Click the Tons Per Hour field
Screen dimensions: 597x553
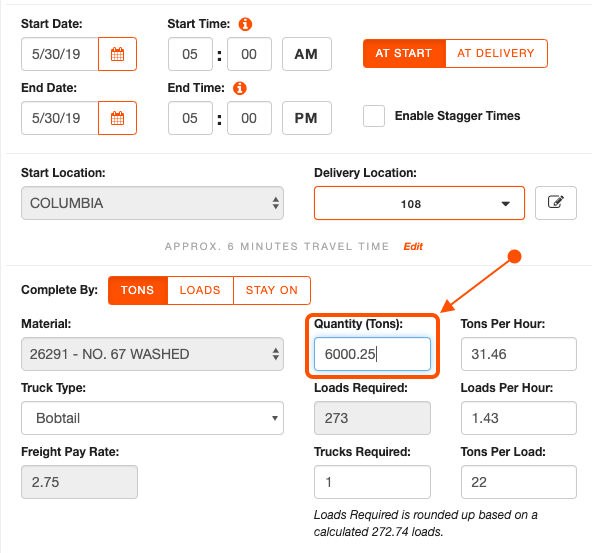(519, 354)
